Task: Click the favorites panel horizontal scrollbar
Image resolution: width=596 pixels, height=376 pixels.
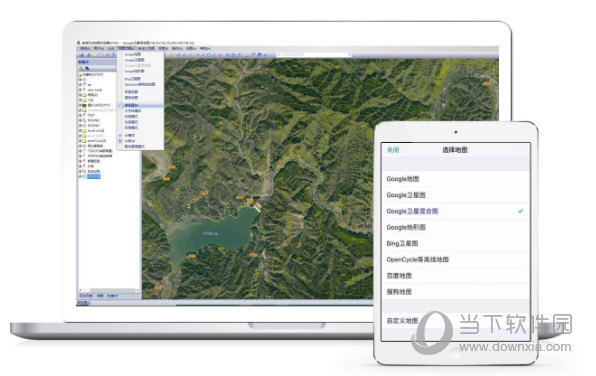Action: click(x=109, y=291)
